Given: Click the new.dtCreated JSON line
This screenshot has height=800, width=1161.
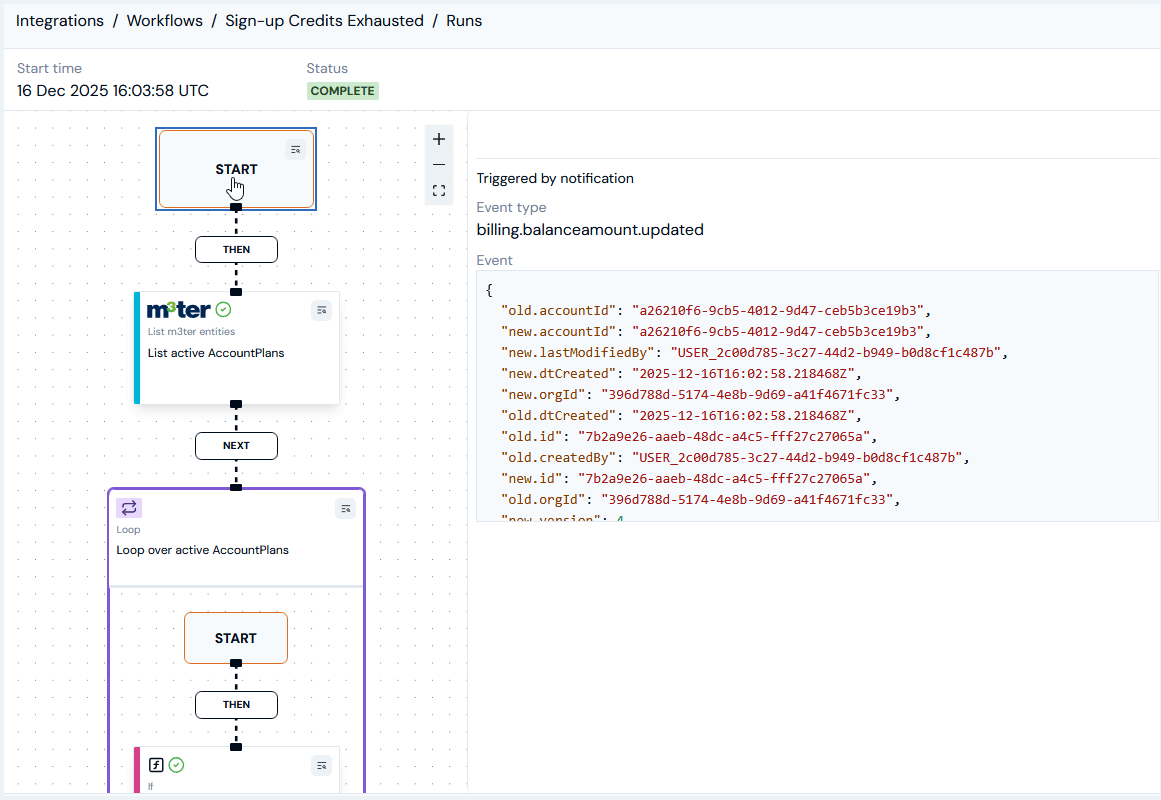Looking at the screenshot, I should point(681,374).
